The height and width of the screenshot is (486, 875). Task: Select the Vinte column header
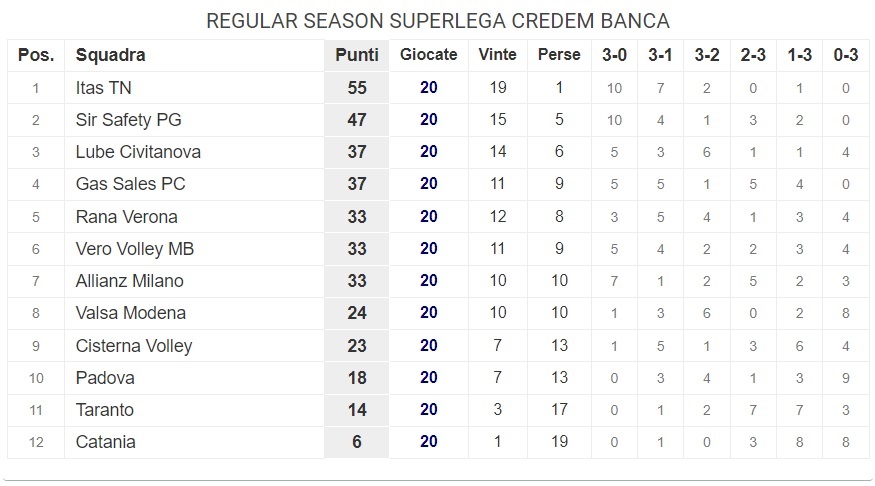pos(497,55)
